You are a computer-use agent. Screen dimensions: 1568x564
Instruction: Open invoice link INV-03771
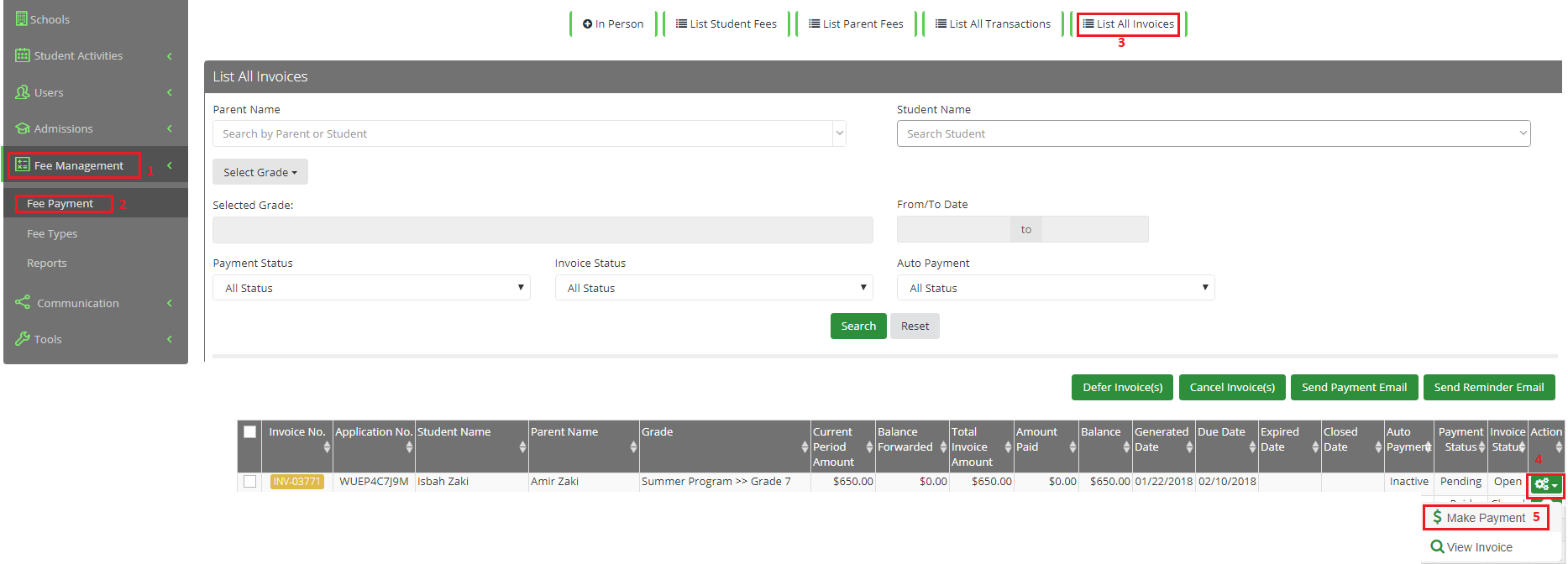tap(296, 481)
